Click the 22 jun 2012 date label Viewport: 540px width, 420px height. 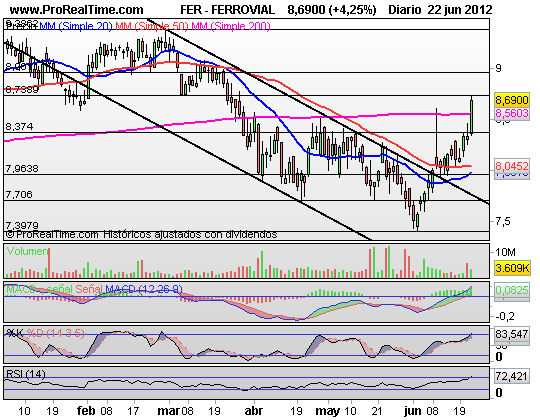[460, 10]
